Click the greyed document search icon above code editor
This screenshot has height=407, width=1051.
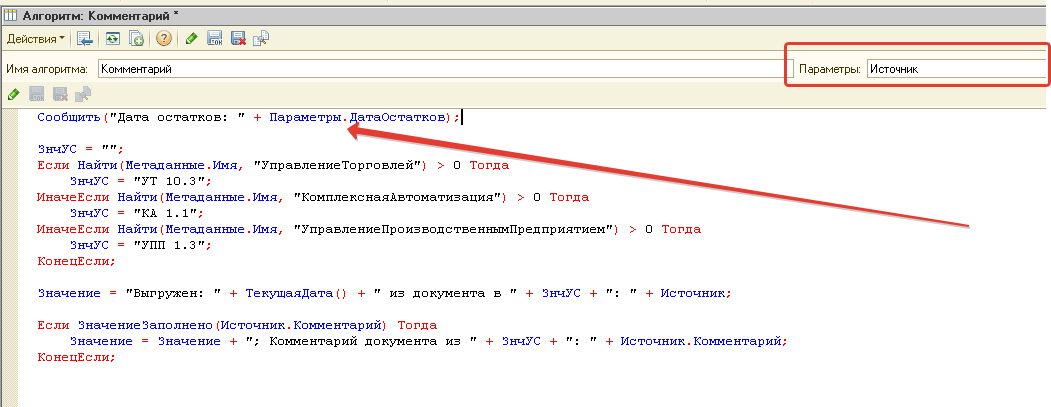(83, 95)
